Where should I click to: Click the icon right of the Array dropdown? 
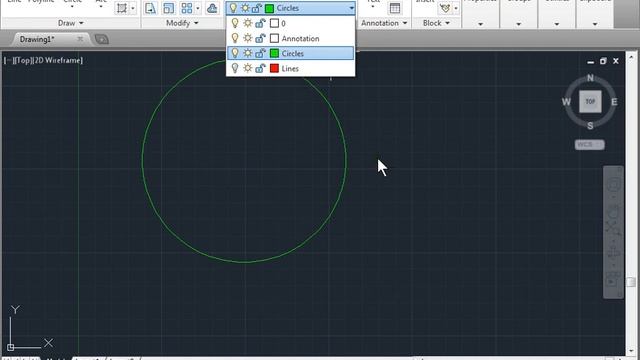[212, 8]
